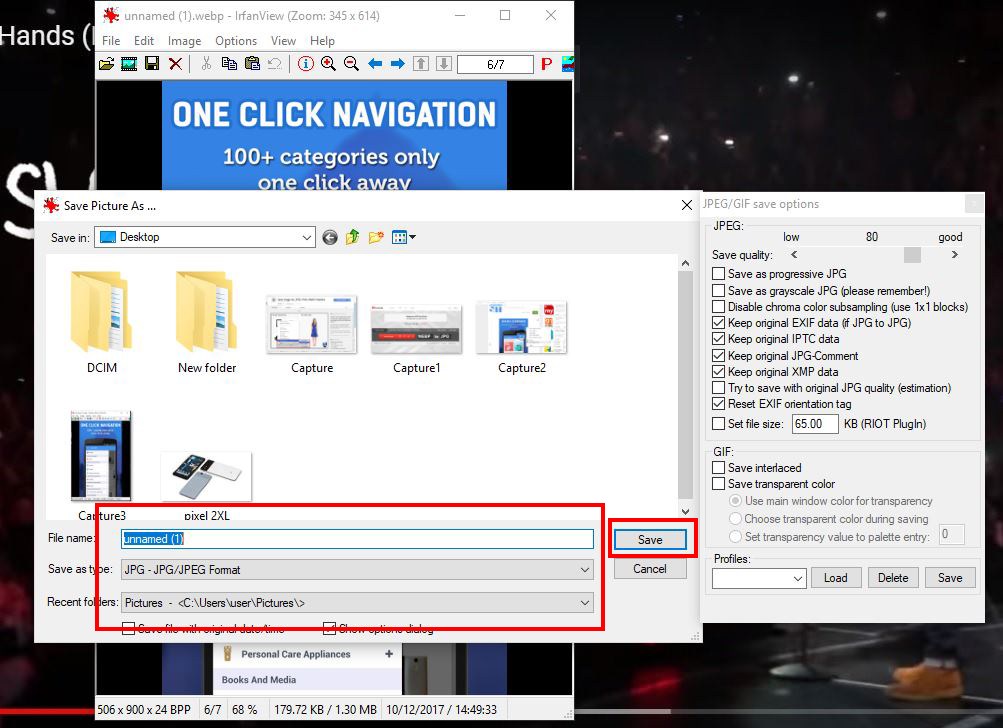Open the Image menu

pyautogui.click(x=184, y=41)
